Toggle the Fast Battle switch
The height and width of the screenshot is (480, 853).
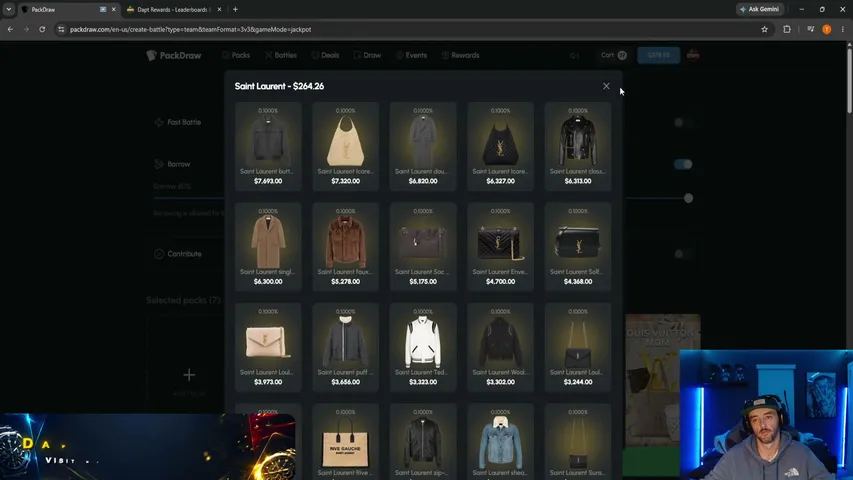tap(683, 122)
